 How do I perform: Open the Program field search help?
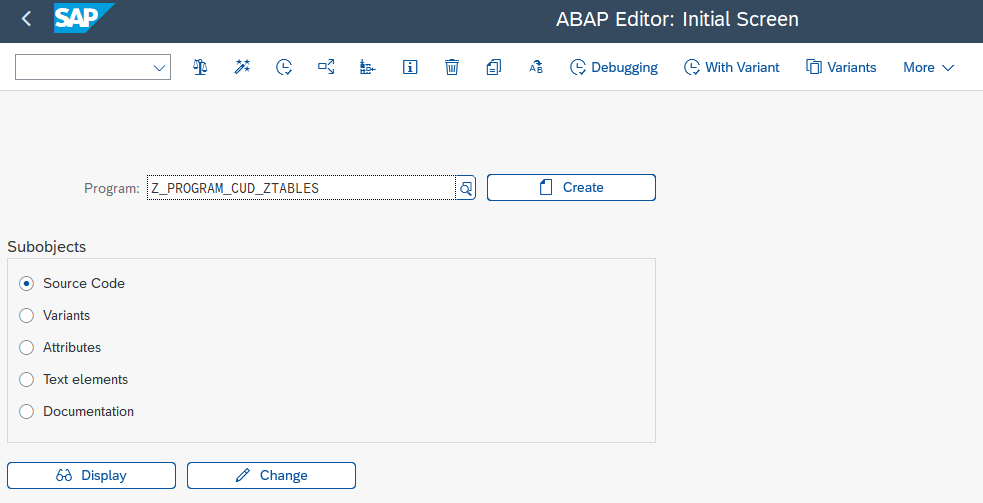click(466, 188)
